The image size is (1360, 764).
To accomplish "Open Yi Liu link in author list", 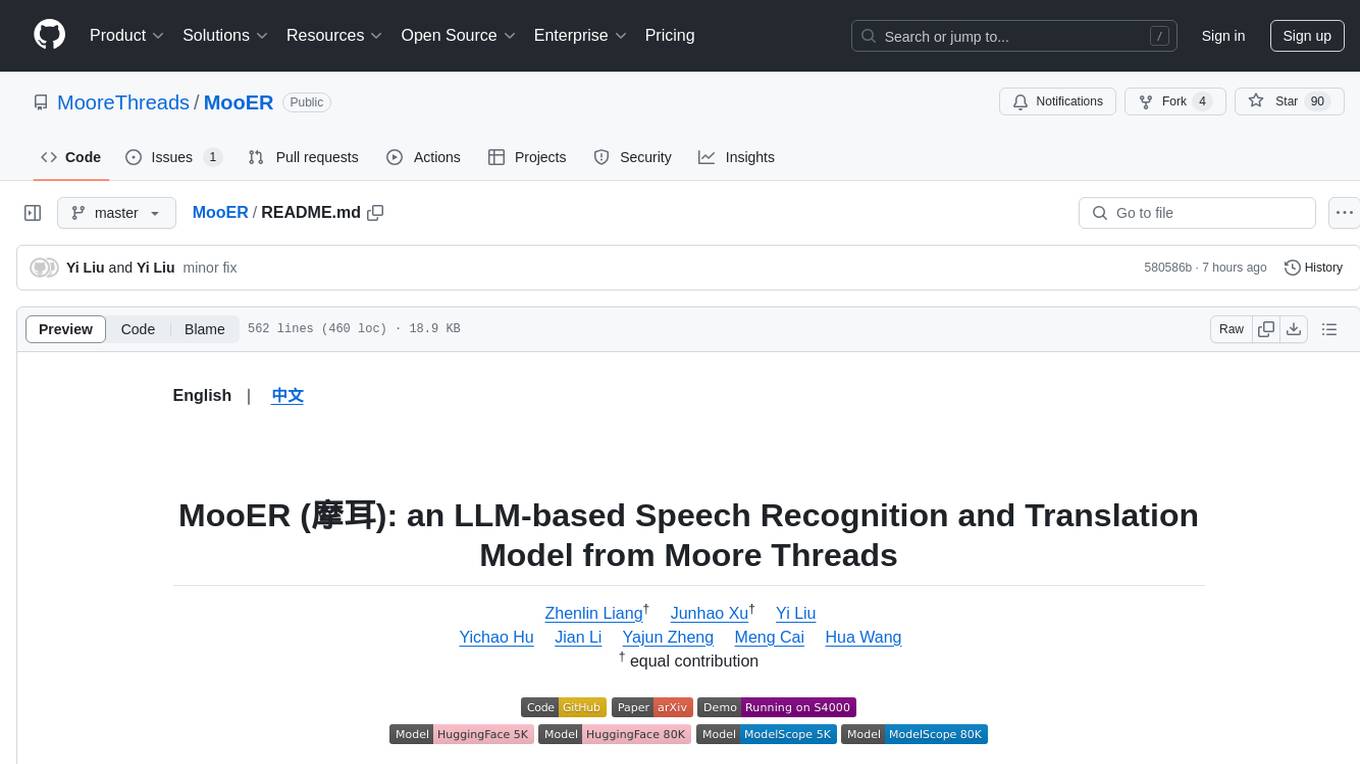I will [796, 614].
